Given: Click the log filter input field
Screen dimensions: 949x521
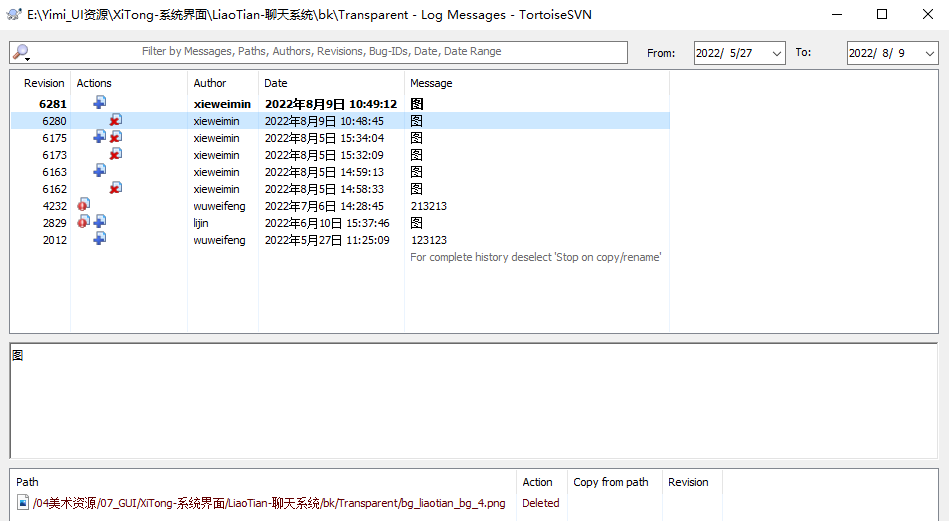Looking at the screenshot, I should coord(318,52).
